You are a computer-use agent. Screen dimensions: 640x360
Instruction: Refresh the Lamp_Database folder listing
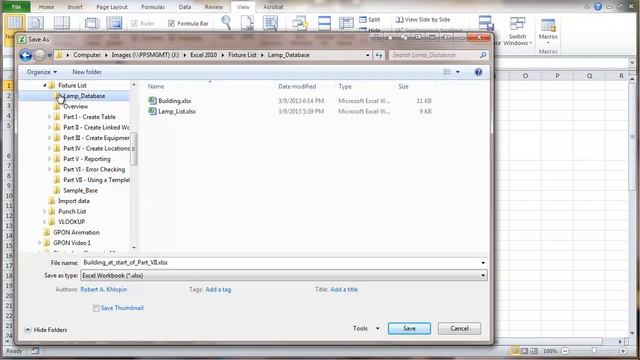(379, 55)
